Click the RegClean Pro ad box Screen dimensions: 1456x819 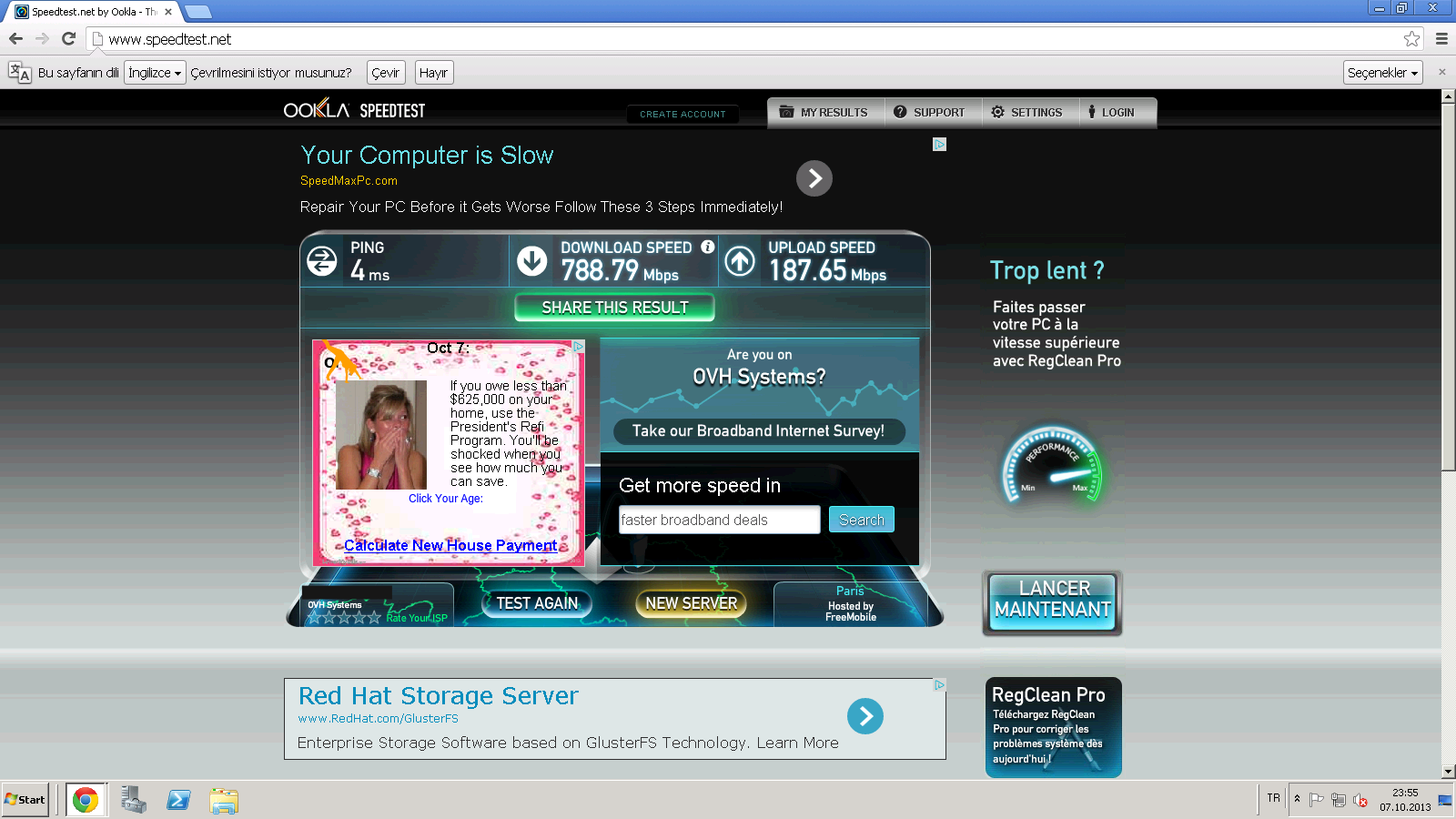[1053, 727]
